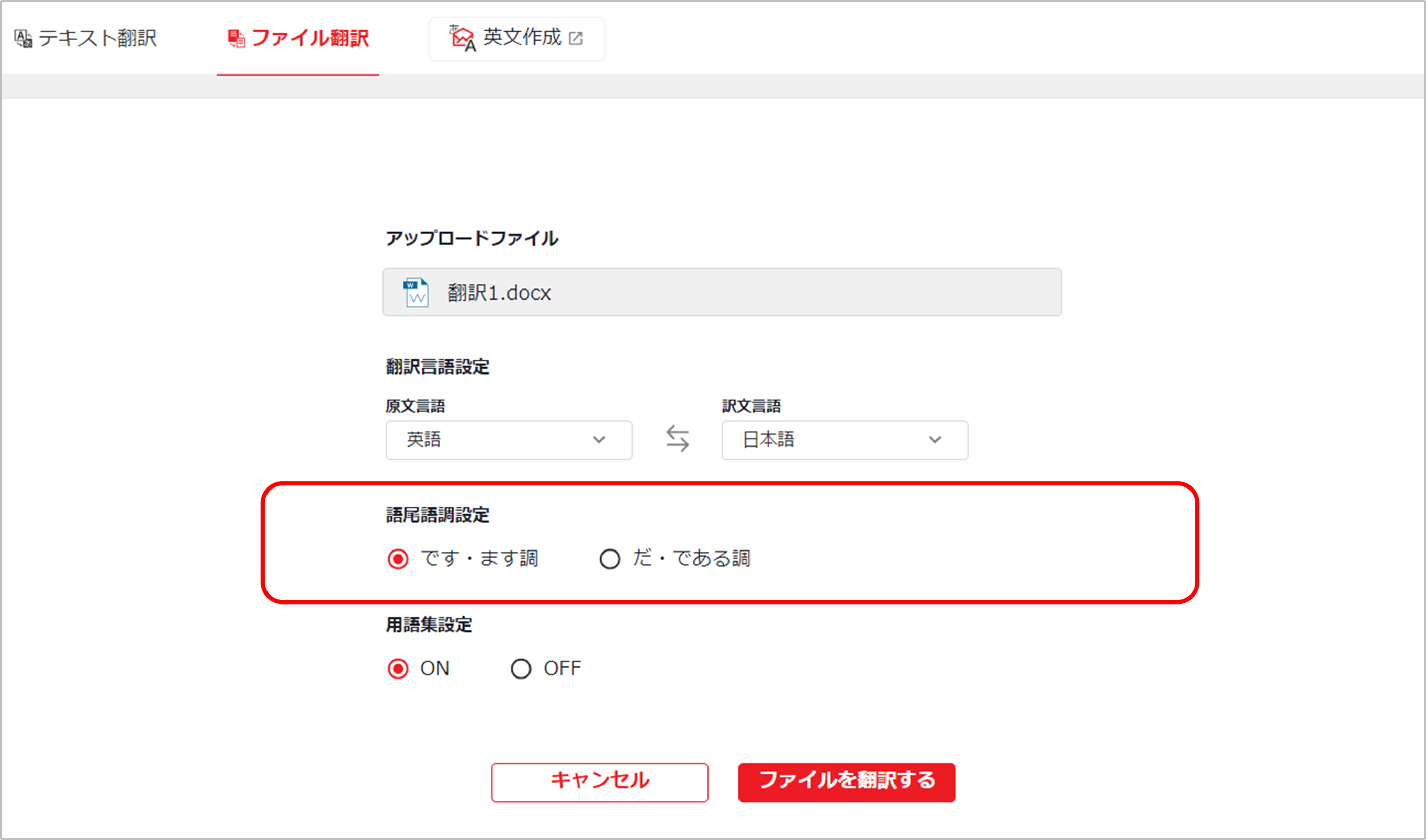Open the 原文言語 dropdown showing 英語
Image resolution: width=1426 pixels, height=840 pixels.
coord(509,440)
